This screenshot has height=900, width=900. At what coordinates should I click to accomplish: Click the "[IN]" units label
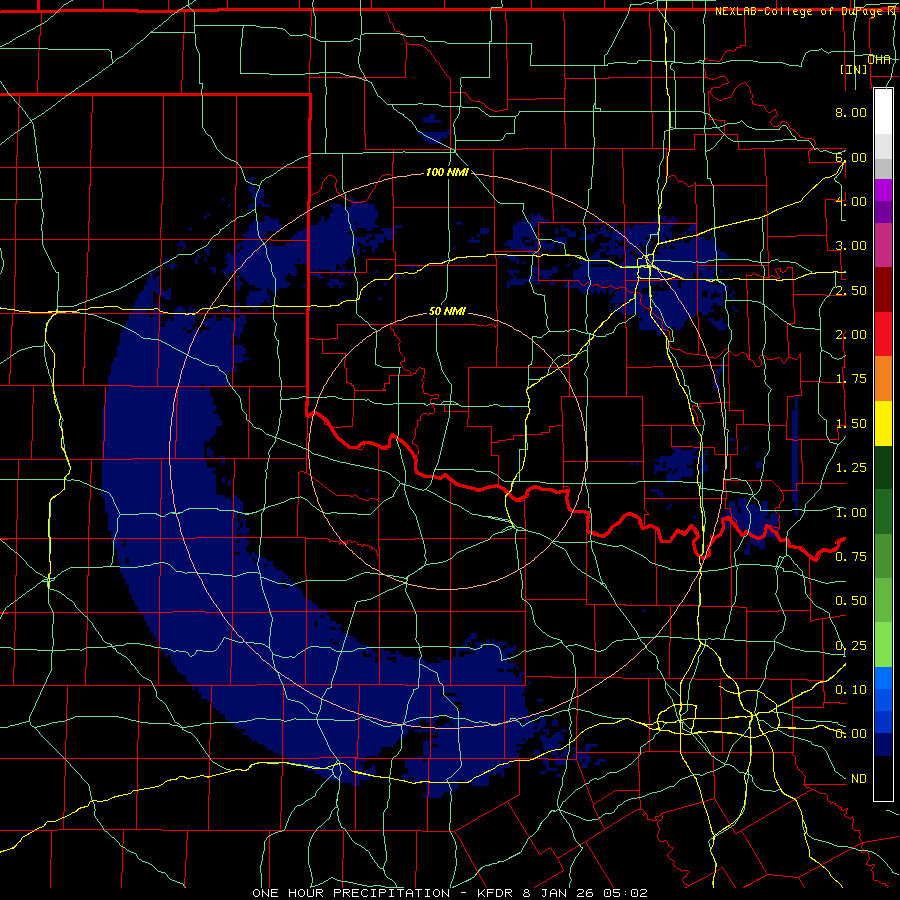854,69
